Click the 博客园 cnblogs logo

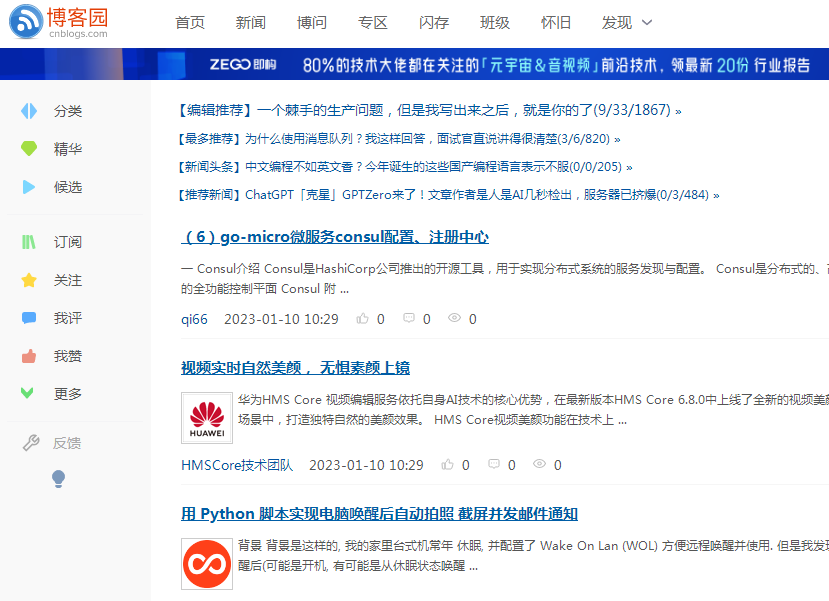(x=60, y=22)
